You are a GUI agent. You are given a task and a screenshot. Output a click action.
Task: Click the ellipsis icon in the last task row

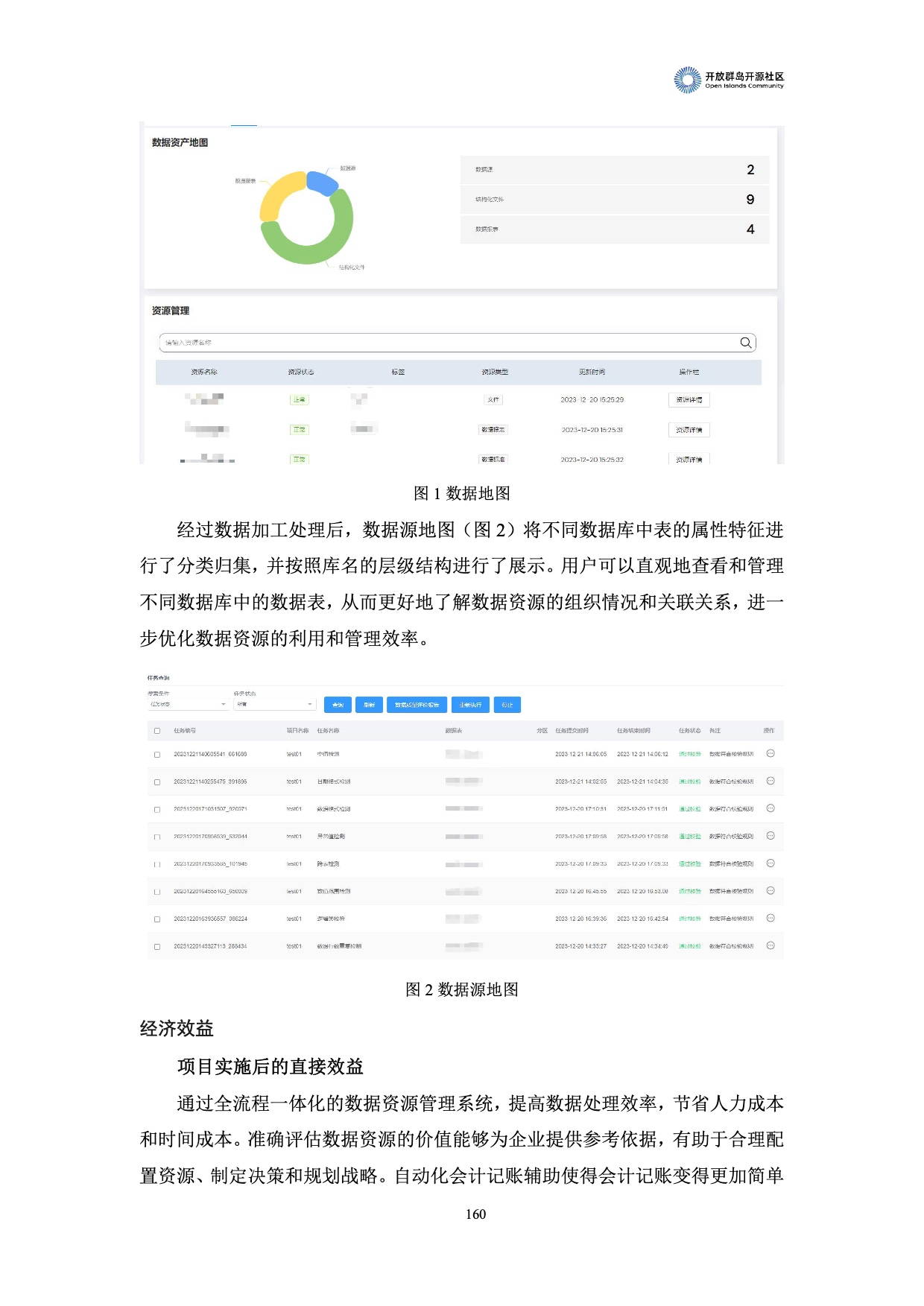770,946
